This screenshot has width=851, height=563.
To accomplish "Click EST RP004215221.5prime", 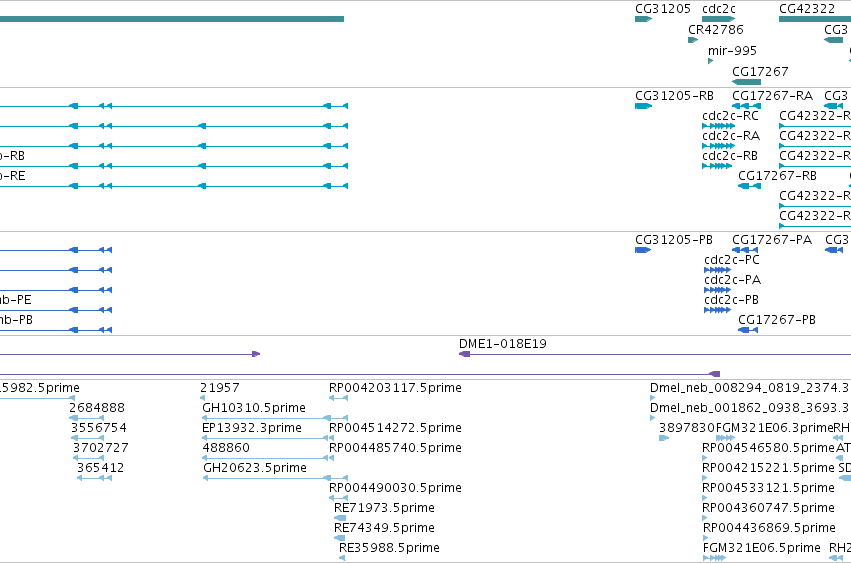I will (x=768, y=468).
